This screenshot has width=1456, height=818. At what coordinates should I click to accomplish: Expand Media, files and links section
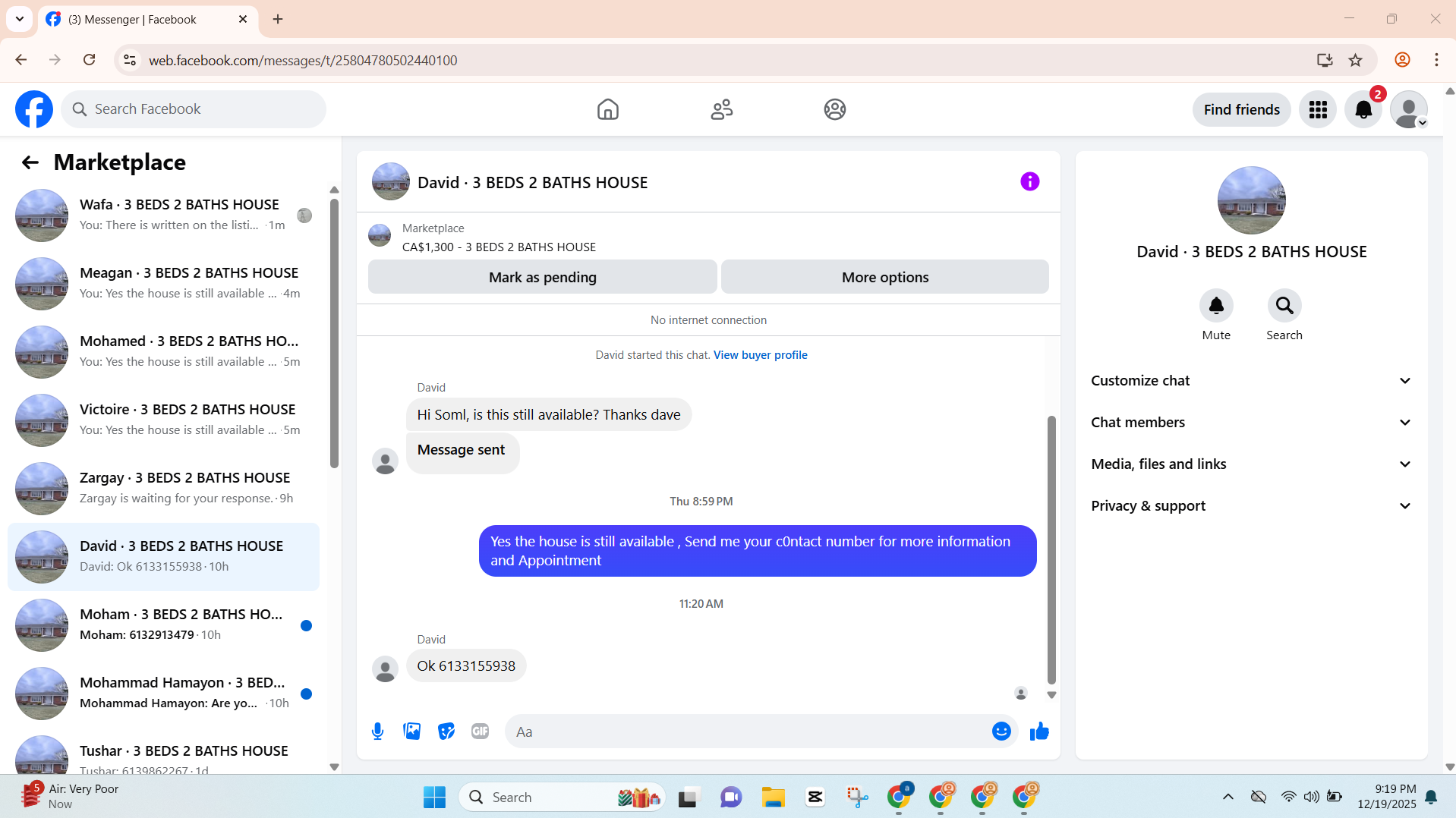pyautogui.click(x=1251, y=464)
